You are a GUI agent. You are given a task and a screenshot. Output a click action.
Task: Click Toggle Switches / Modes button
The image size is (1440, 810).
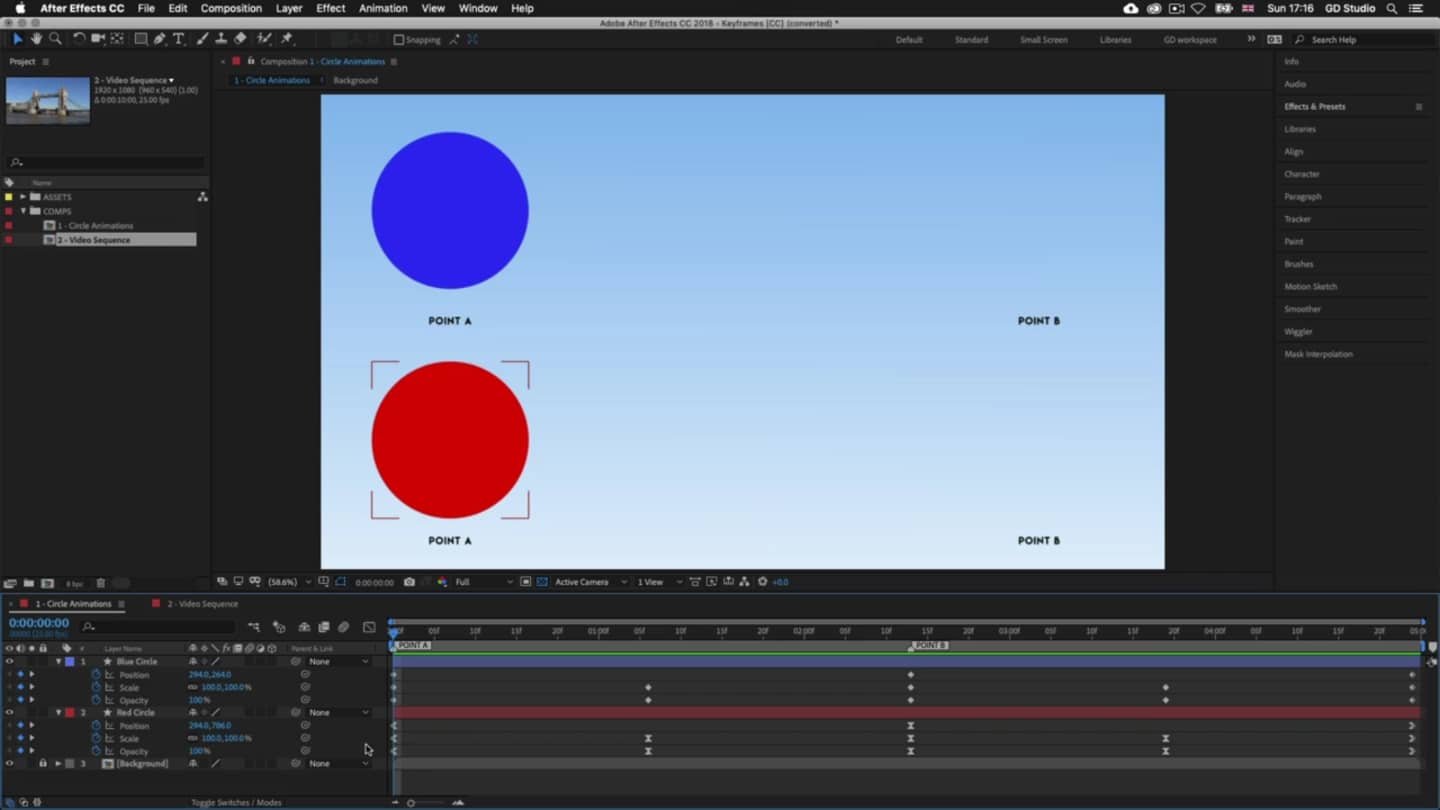[x=236, y=802]
